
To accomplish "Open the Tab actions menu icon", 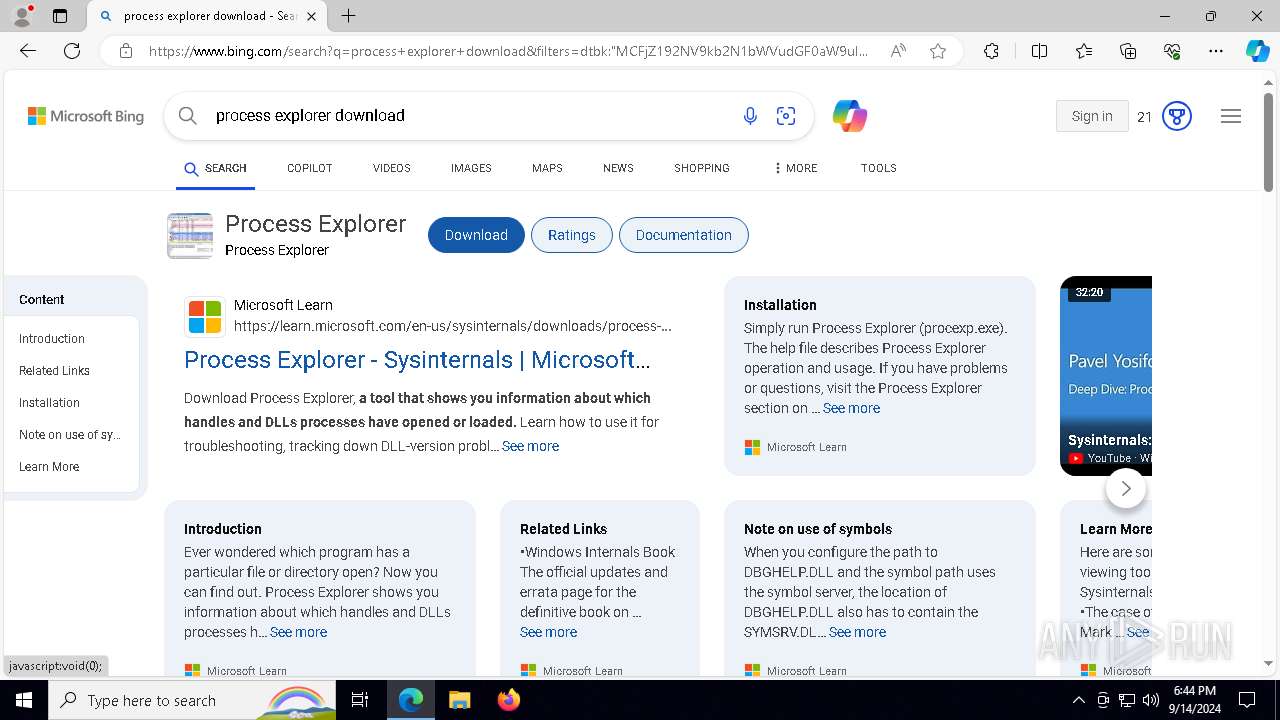I will (60, 16).
